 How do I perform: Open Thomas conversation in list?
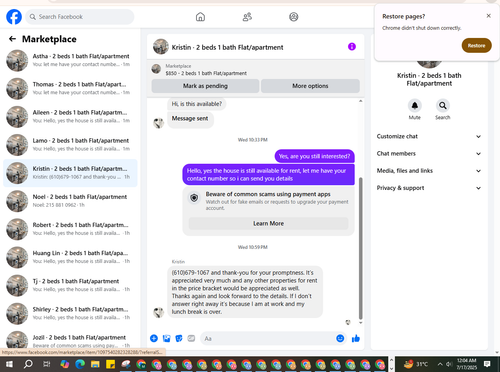pos(70,88)
